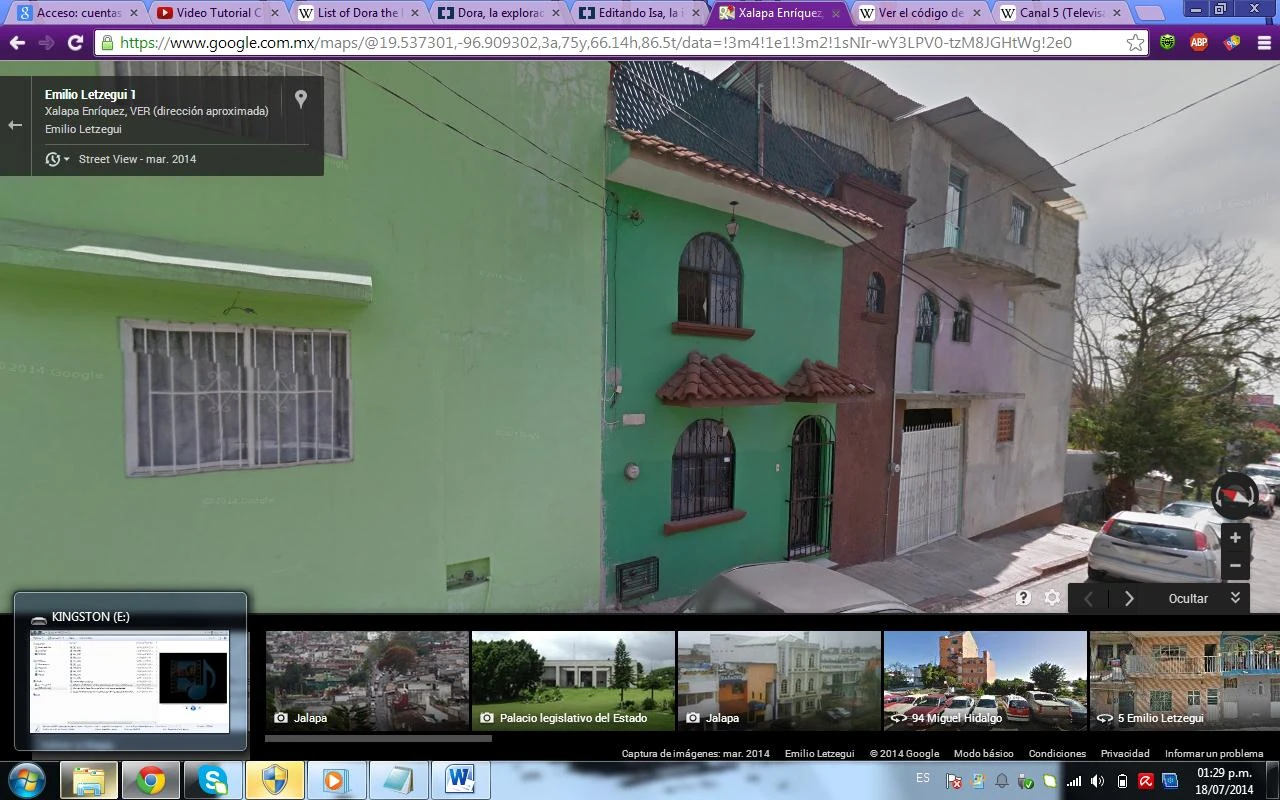
Task: Open Skype from the Windows taskbar
Action: point(212,779)
